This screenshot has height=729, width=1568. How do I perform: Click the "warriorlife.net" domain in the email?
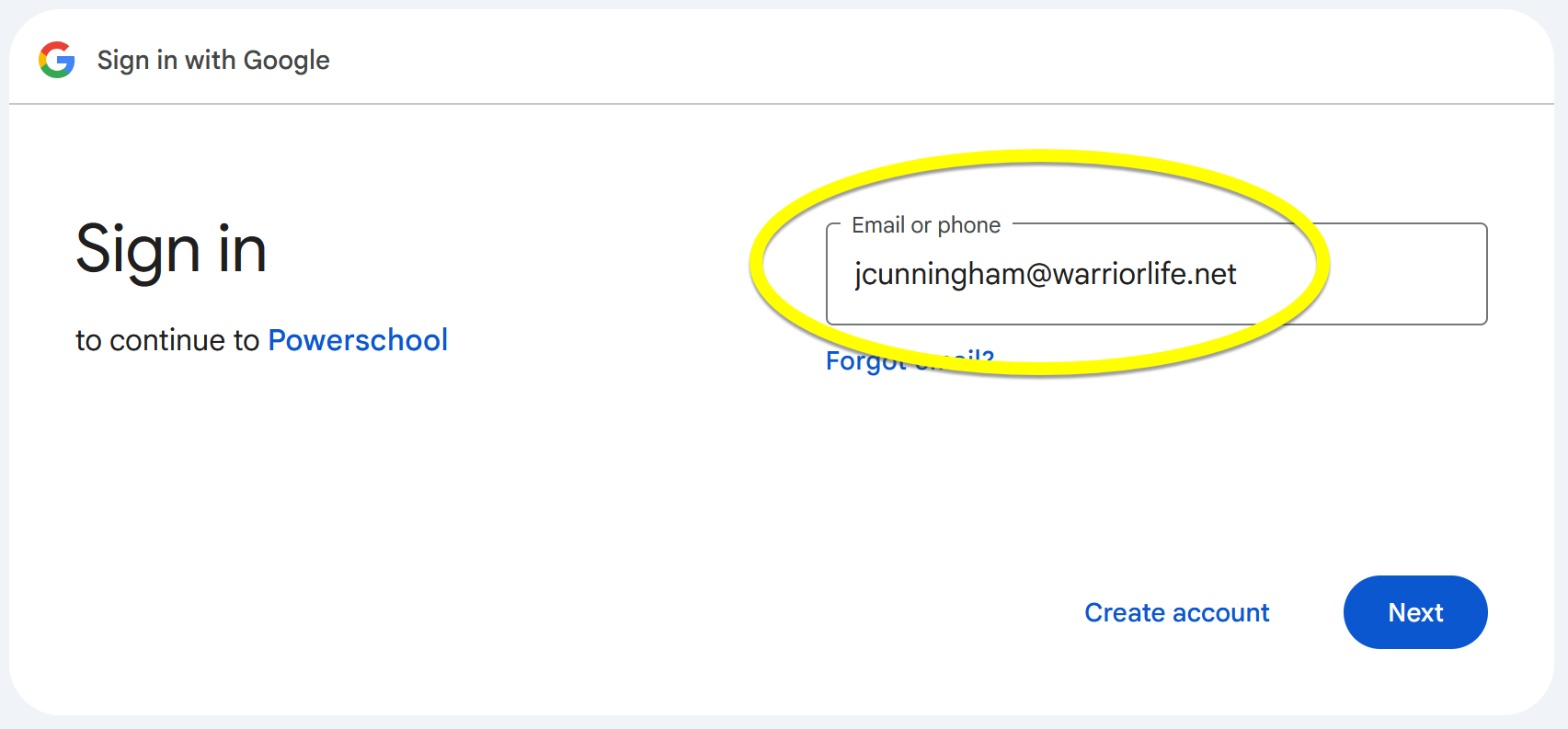click(x=1144, y=274)
